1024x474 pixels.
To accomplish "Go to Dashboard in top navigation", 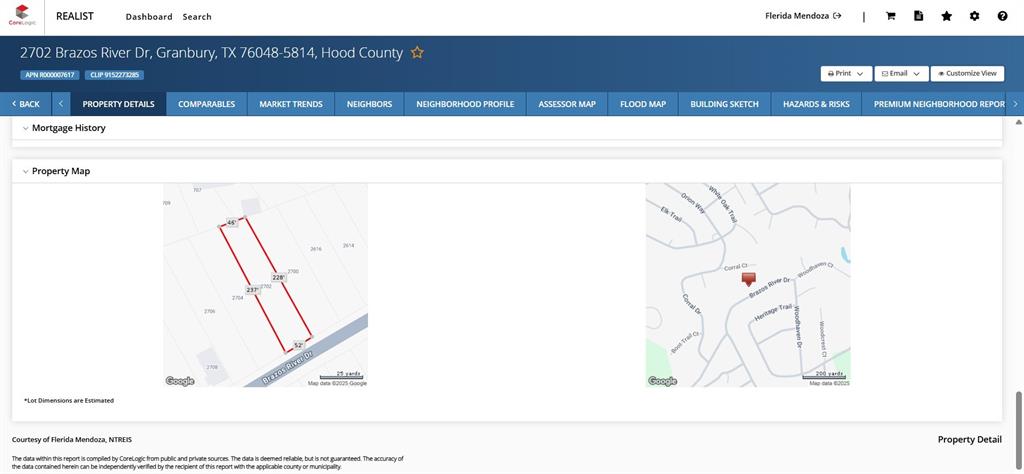I will tap(149, 17).
